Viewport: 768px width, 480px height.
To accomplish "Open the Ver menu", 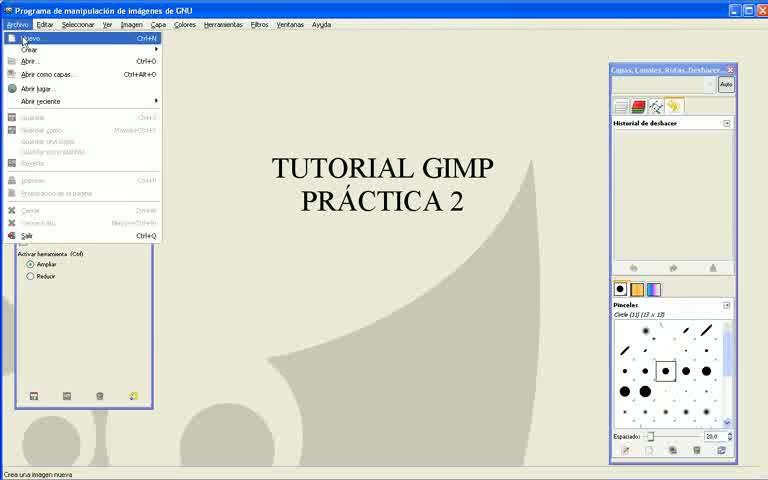I will 107,24.
